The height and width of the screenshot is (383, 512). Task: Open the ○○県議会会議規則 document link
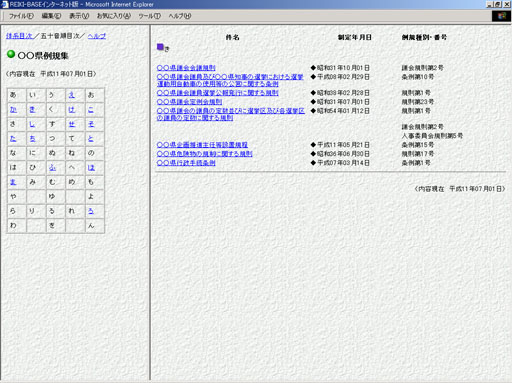pos(186,68)
